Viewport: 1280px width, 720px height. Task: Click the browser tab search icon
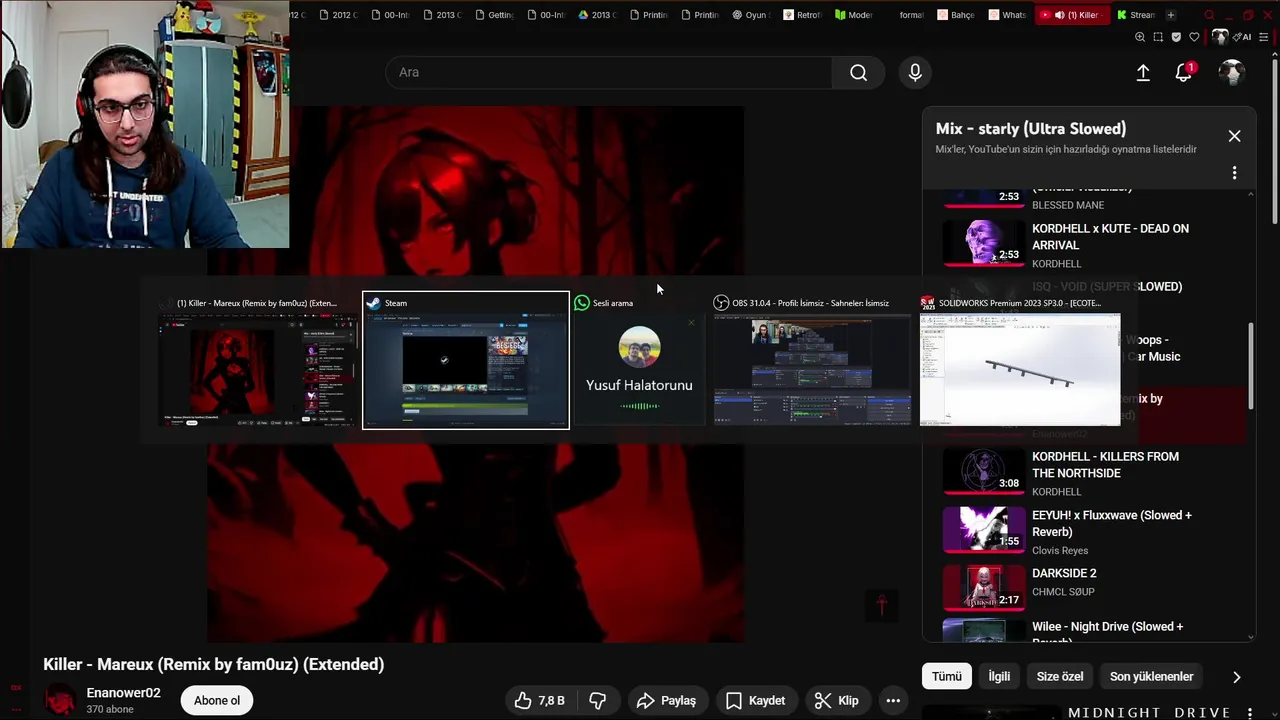coord(1209,15)
